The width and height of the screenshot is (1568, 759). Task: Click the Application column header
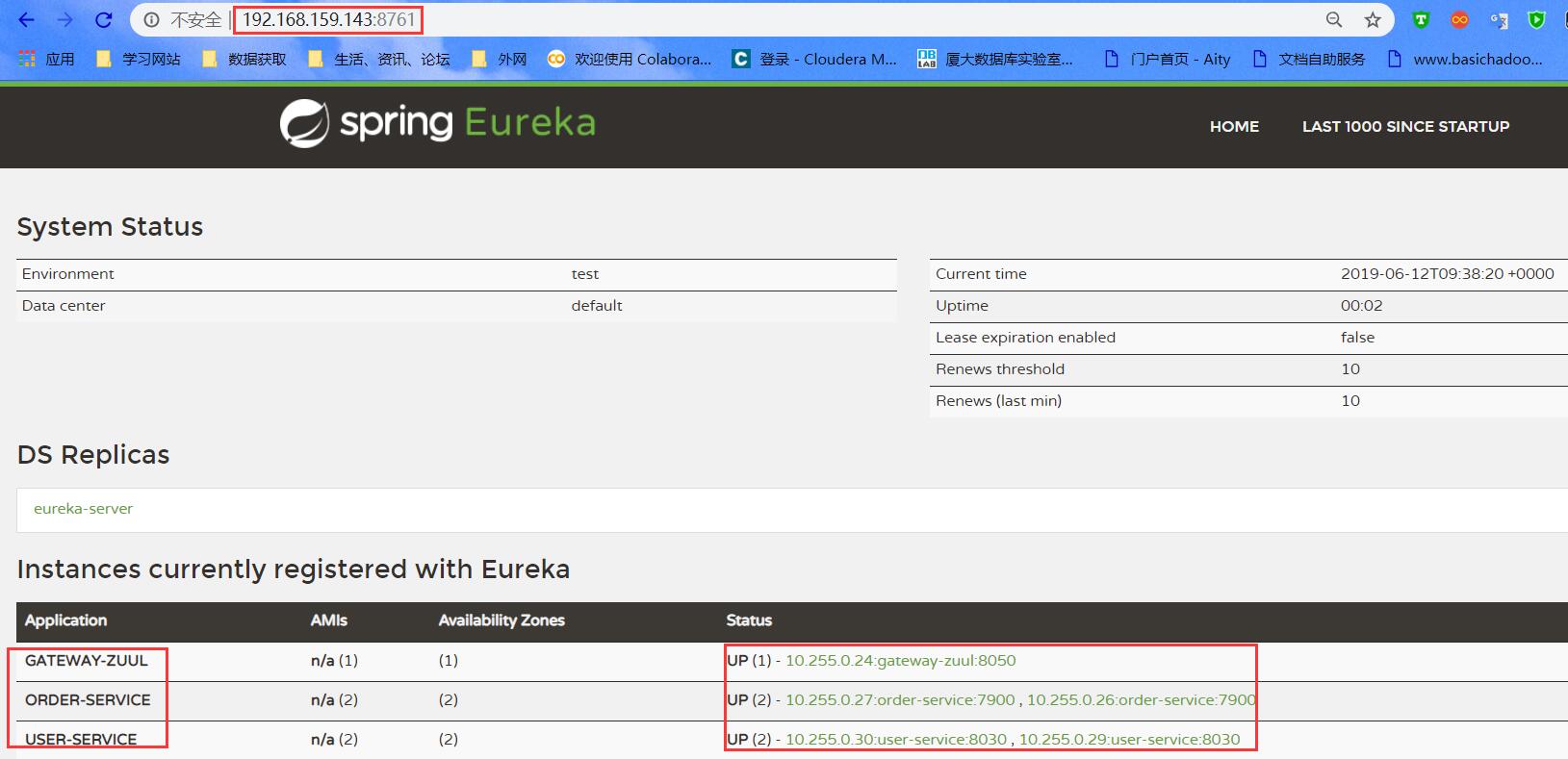pyautogui.click(x=65, y=620)
